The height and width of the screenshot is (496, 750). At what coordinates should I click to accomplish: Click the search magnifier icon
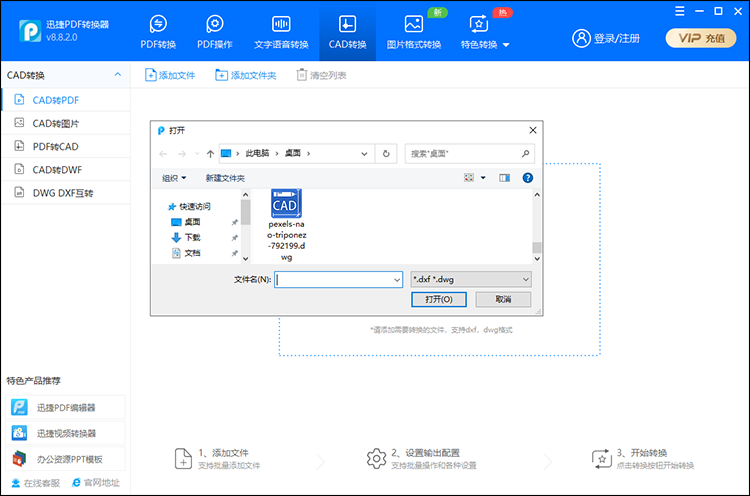point(525,154)
